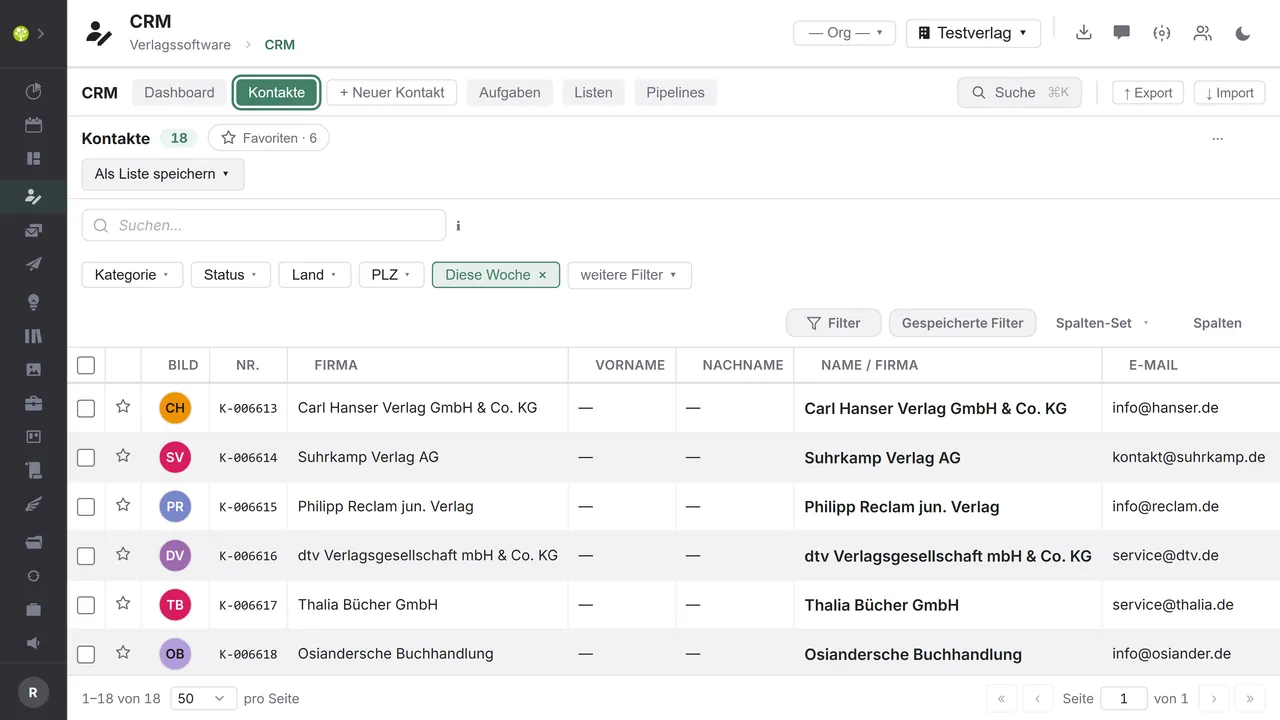Image resolution: width=1280 pixels, height=720 pixels.
Task: Tick checkbox for Carl Hanser Verlag row
Action: 86,408
